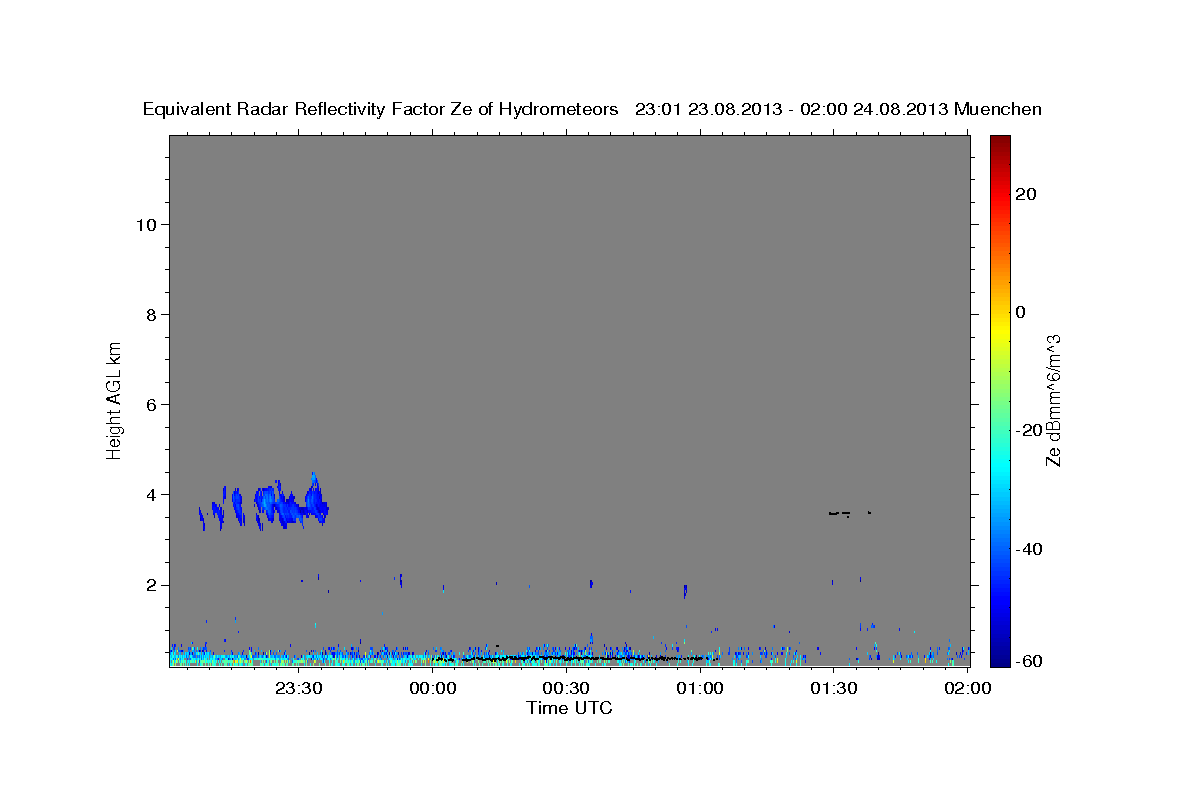Click the dark red top of the colorbar
Viewport: 1200px width, 800px height.
[1000, 145]
